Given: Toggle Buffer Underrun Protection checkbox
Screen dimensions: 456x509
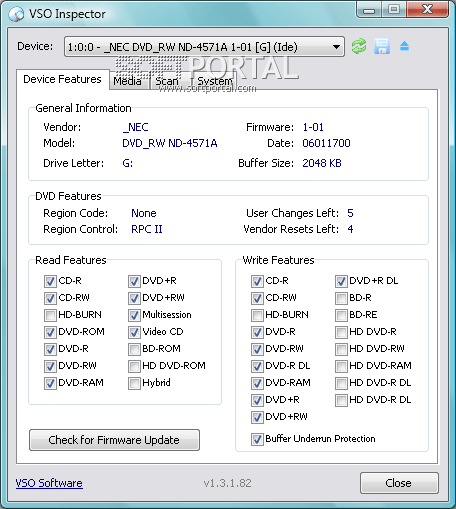Looking at the screenshot, I should [257, 439].
